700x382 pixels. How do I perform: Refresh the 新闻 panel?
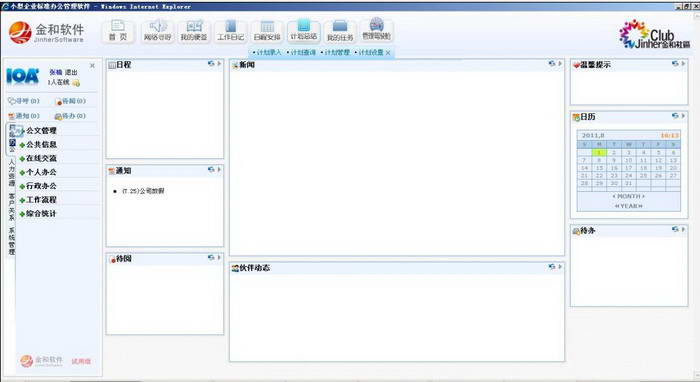[552, 64]
